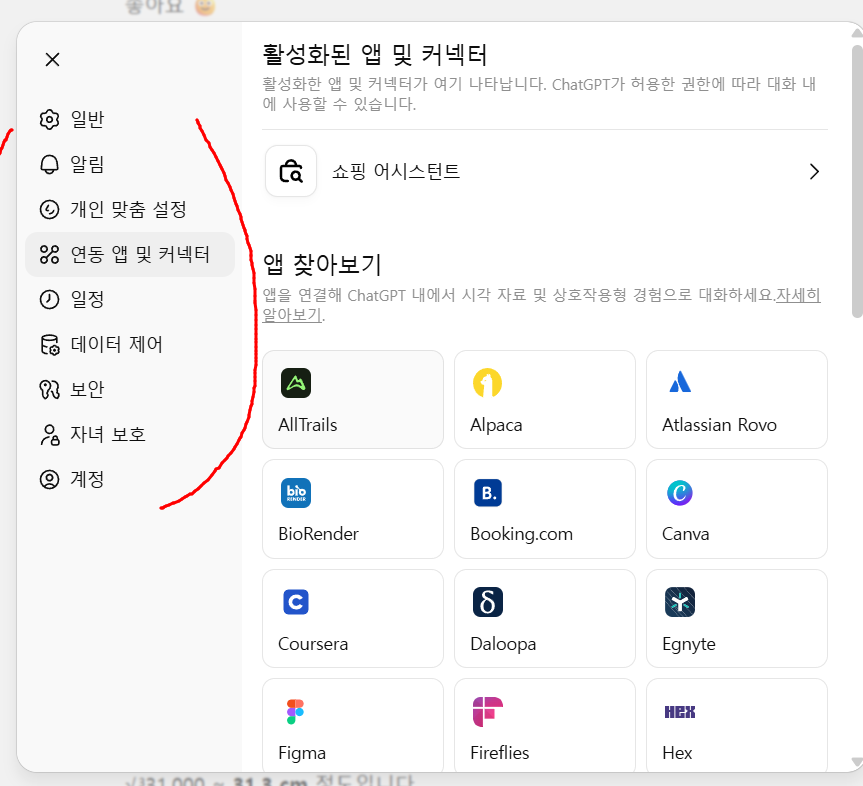Click the key icon for 보안
Image resolution: width=863 pixels, height=786 pixels.
coord(50,390)
